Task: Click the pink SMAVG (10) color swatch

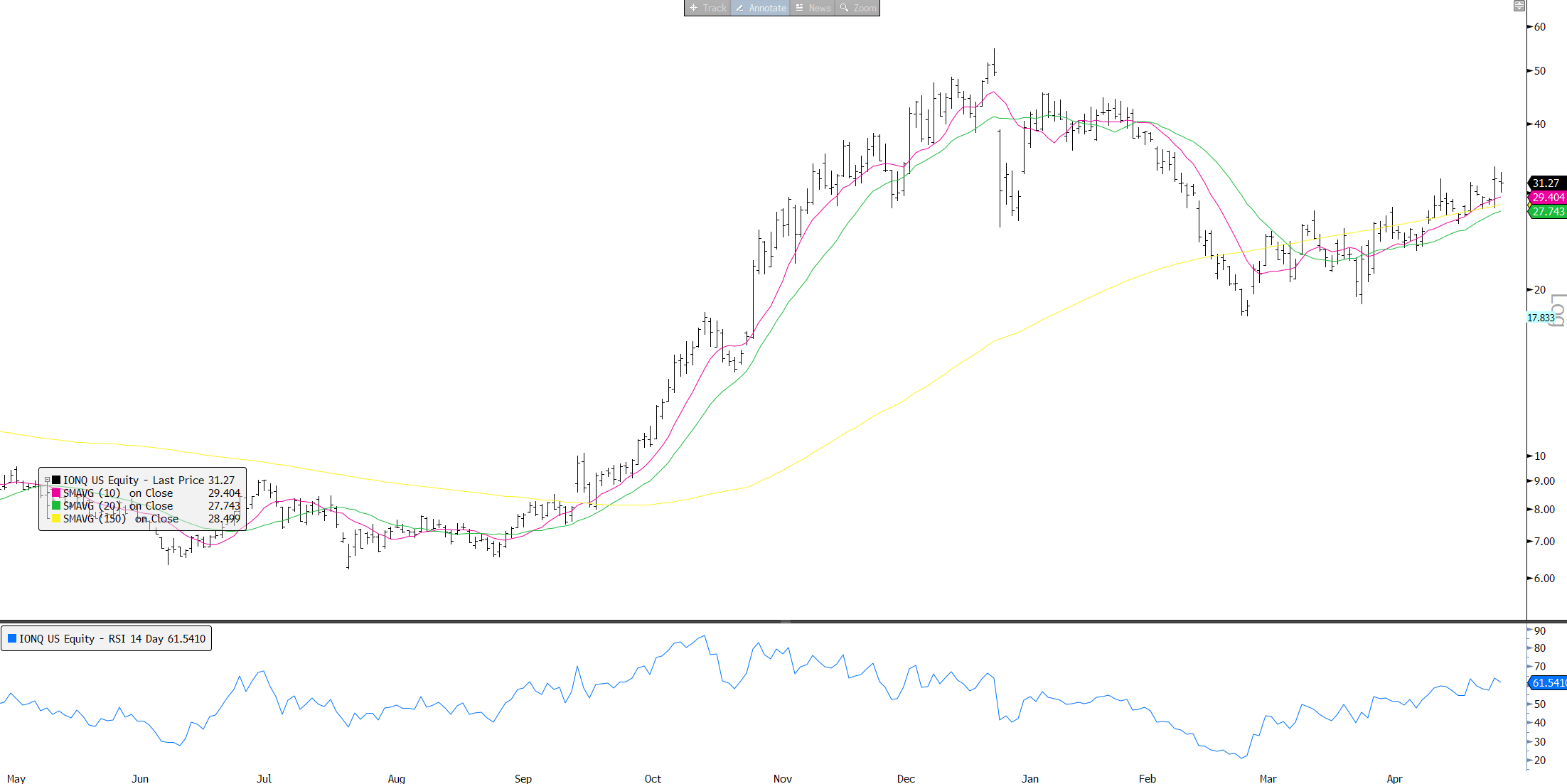Action: 56,493
